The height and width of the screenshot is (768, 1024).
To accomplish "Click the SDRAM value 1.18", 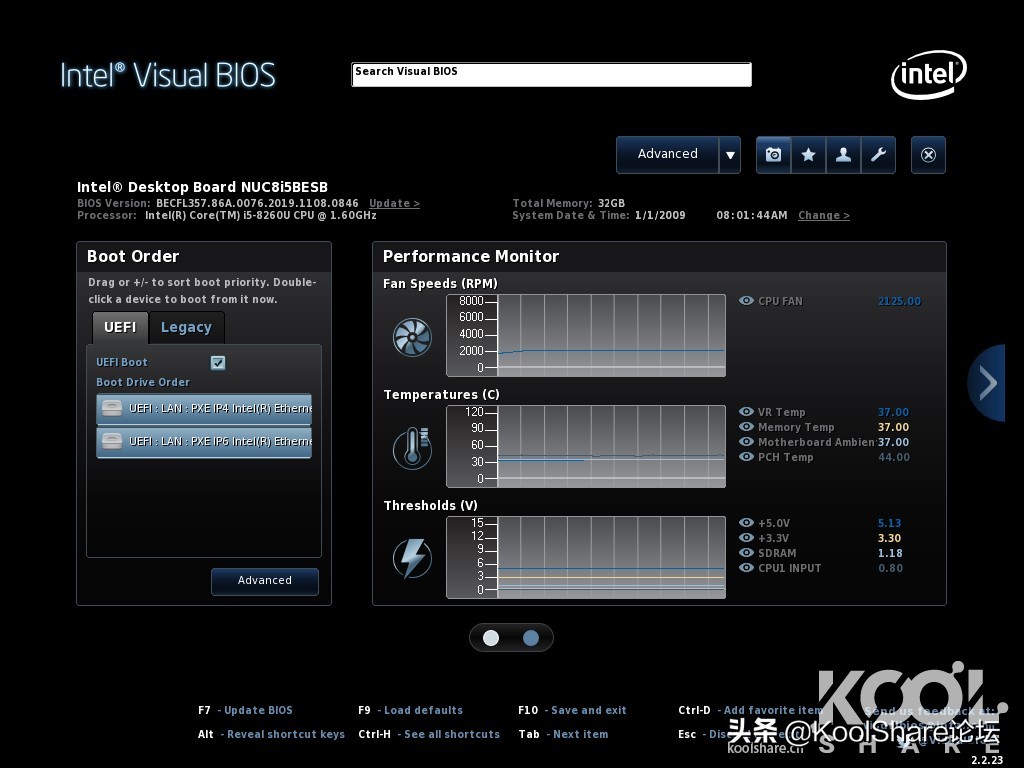I will coord(889,553).
